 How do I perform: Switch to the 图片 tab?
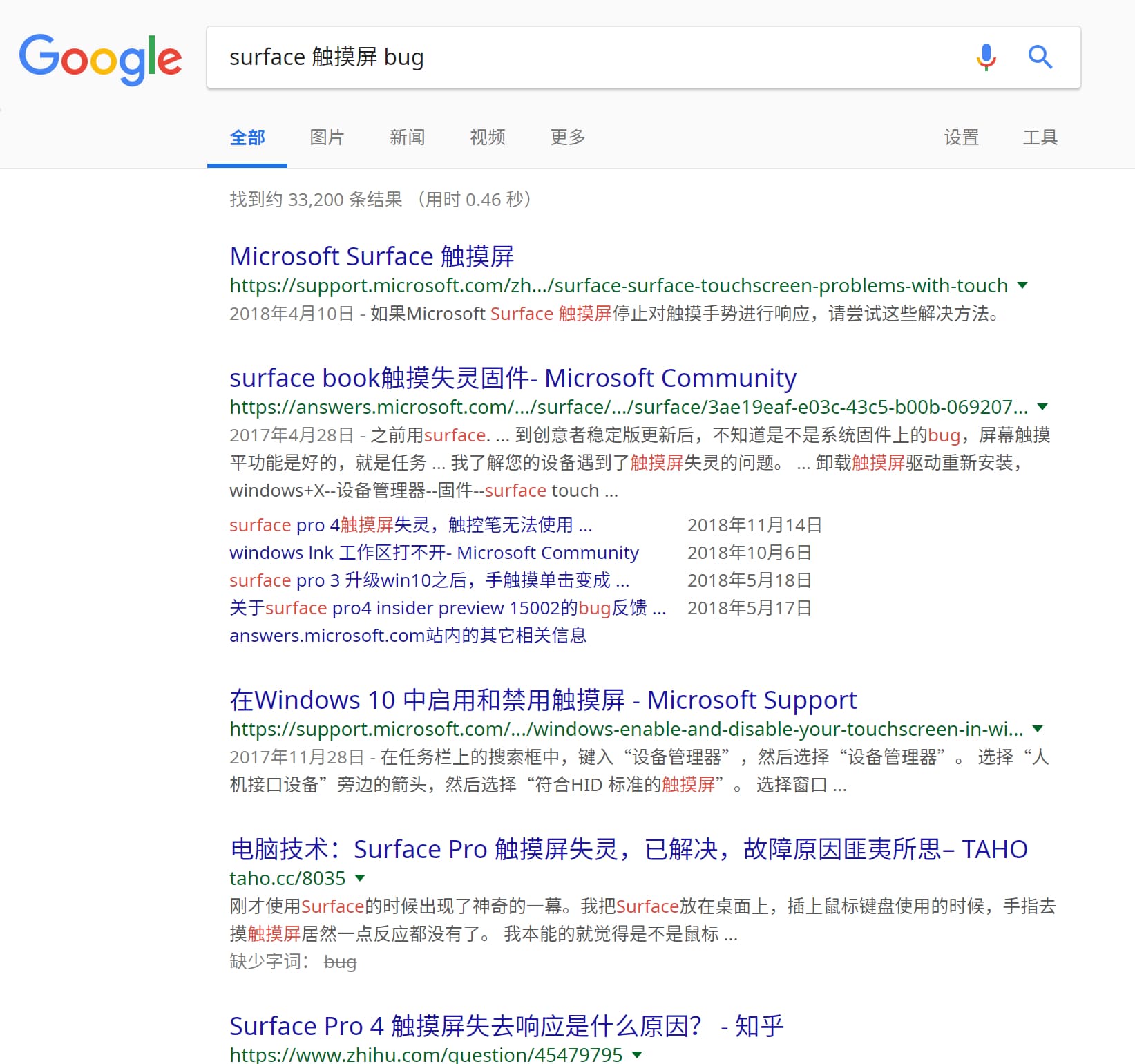coord(327,137)
